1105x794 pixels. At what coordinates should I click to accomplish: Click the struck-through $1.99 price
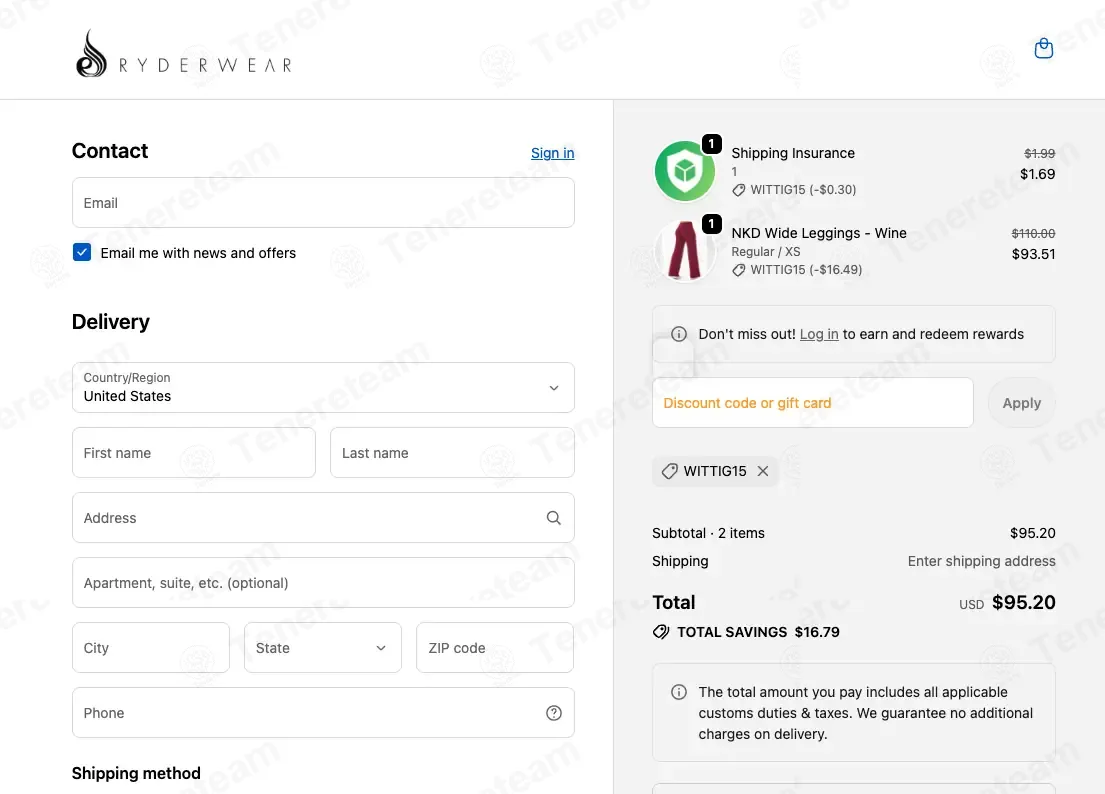click(x=1039, y=153)
